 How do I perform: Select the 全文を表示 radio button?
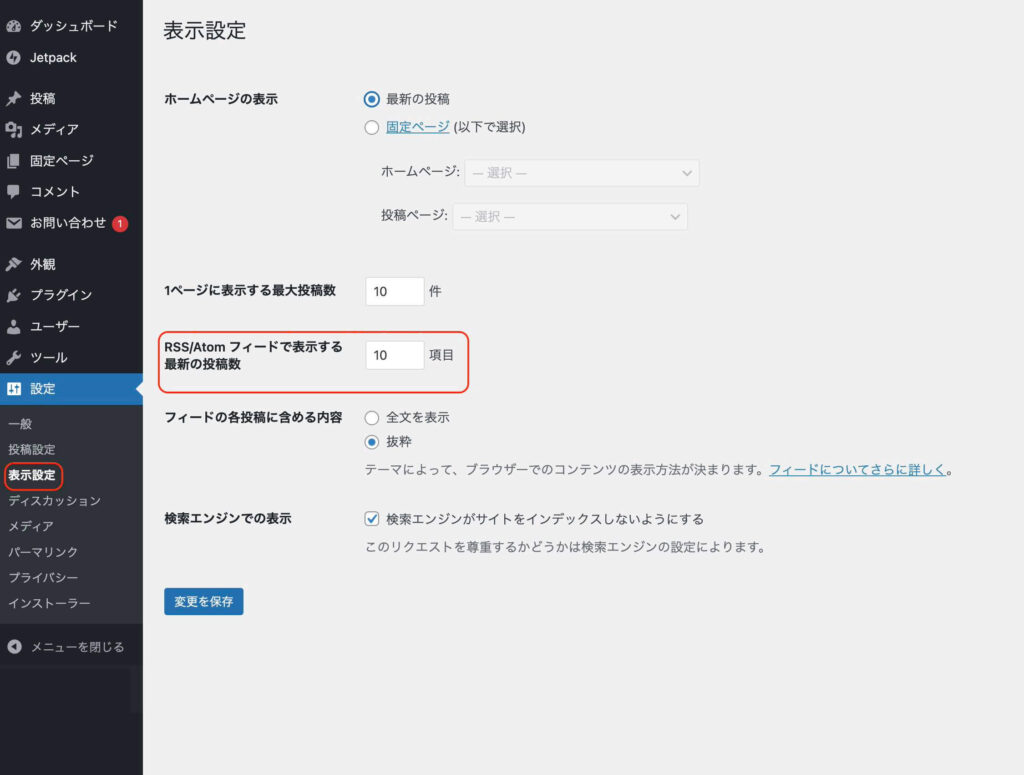tap(372, 417)
